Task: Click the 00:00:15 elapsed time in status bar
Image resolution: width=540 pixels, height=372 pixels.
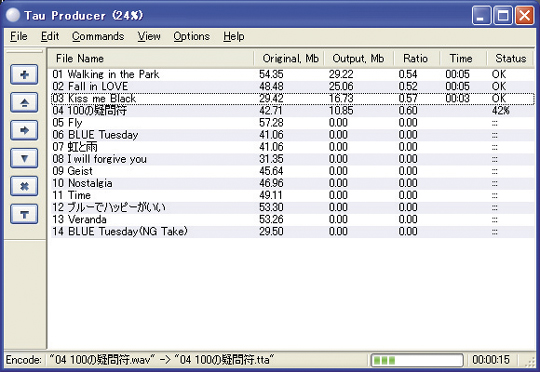Action: tap(491, 360)
